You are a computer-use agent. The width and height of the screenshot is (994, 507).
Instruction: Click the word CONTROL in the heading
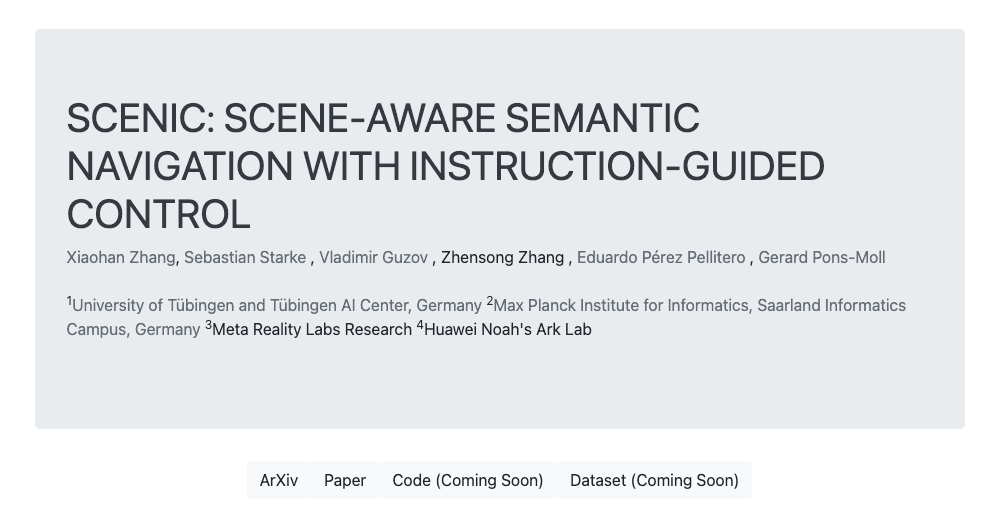158,214
